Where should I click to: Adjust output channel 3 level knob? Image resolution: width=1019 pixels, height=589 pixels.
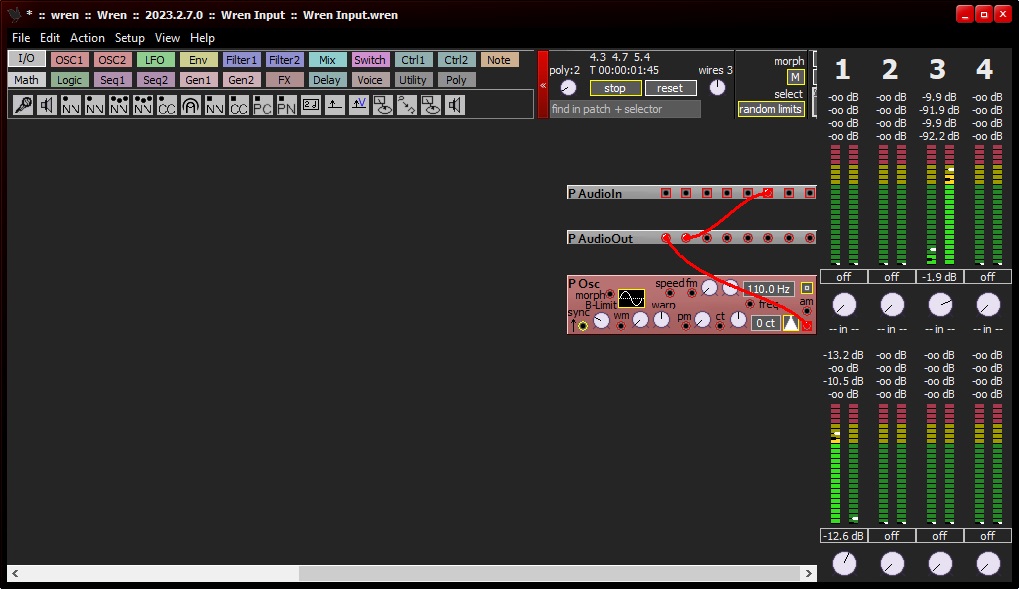pos(940,304)
